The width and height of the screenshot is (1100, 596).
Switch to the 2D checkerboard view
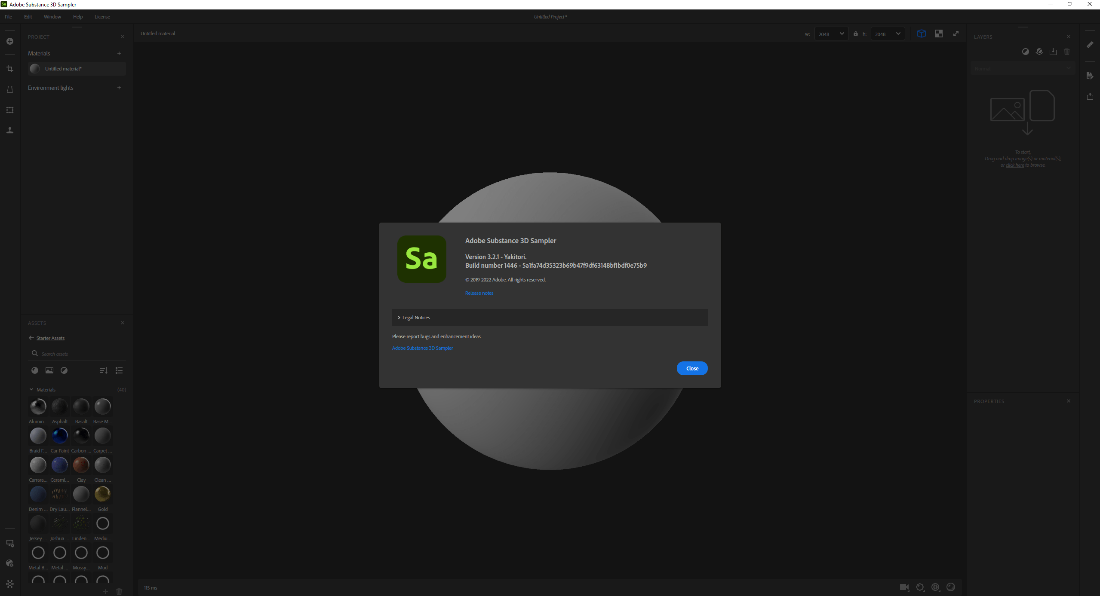pyautogui.click(x=939, y=33)
